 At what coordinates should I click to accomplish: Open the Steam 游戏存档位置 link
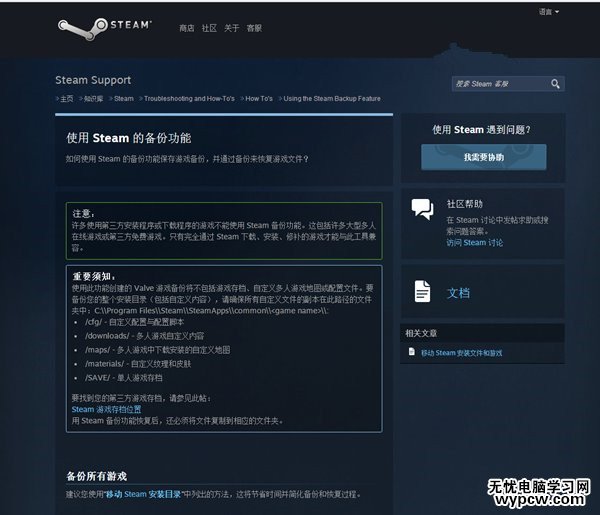pyautogui.click(x=106, y=409)
